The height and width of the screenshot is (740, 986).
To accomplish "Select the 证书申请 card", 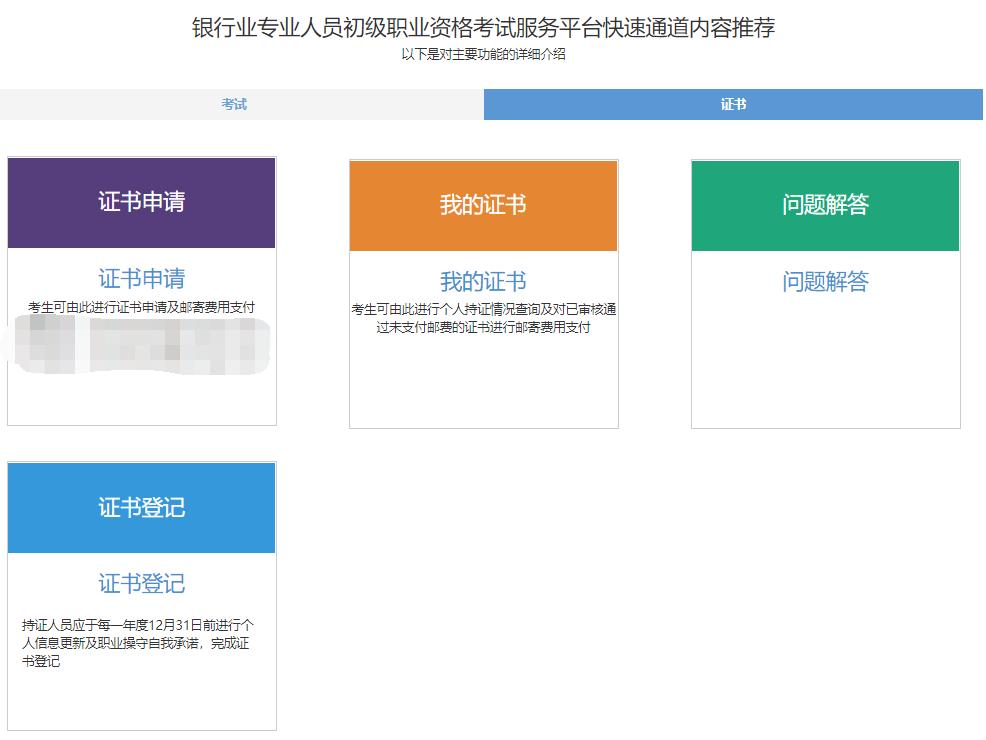I will pos(141,290).
